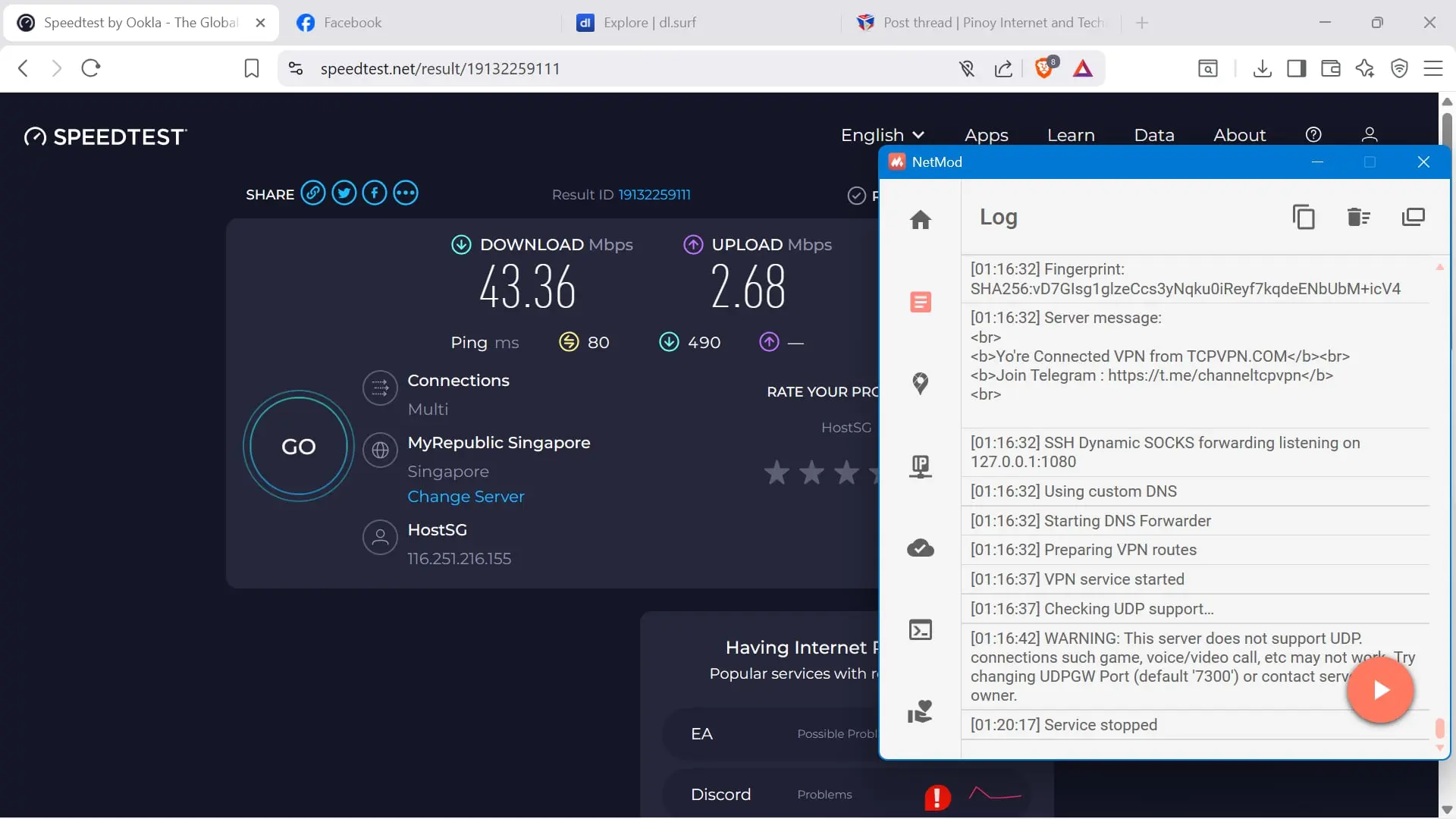Click the page vertical scrollbar thumb

(1447, 130)
